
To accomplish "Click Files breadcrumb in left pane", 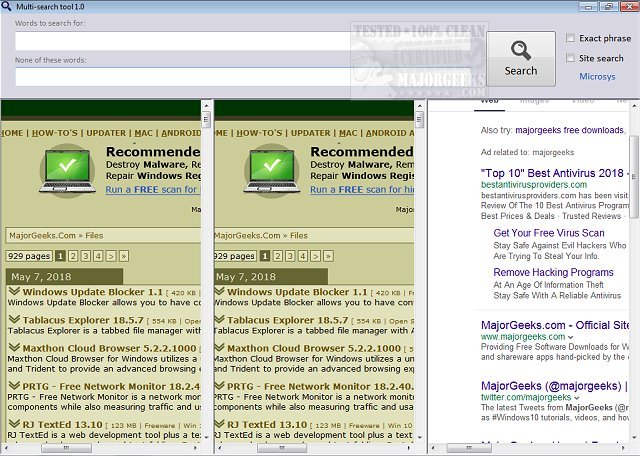I will [x=94, y=236].
